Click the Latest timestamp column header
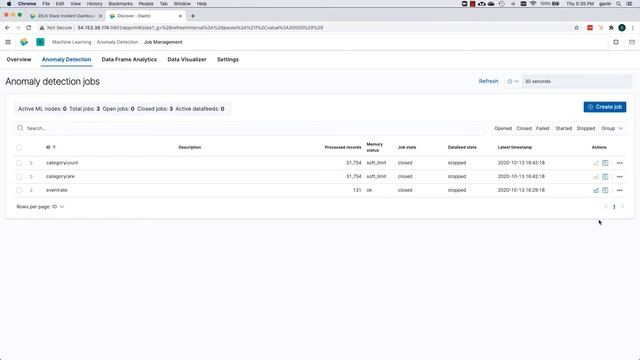 (x=515, y=147)
